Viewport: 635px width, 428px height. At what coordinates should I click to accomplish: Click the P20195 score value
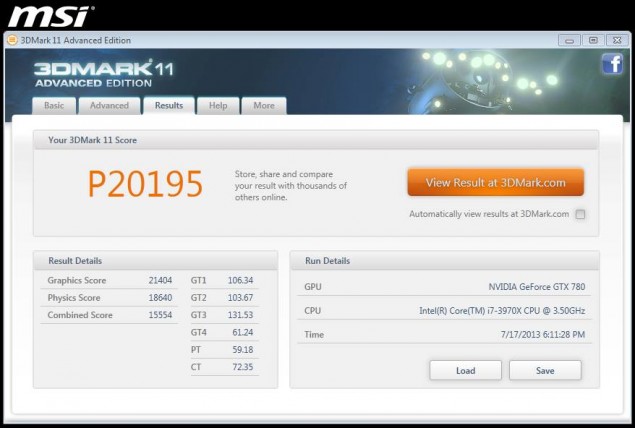(x=145, y=184)
